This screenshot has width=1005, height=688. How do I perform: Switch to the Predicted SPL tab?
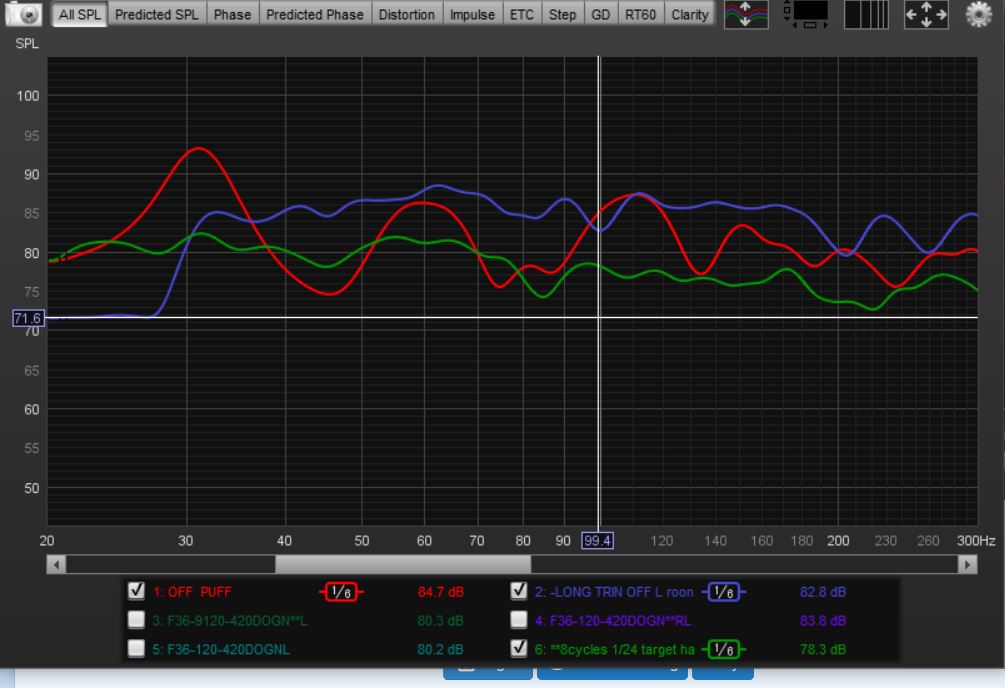pos(157,15)
